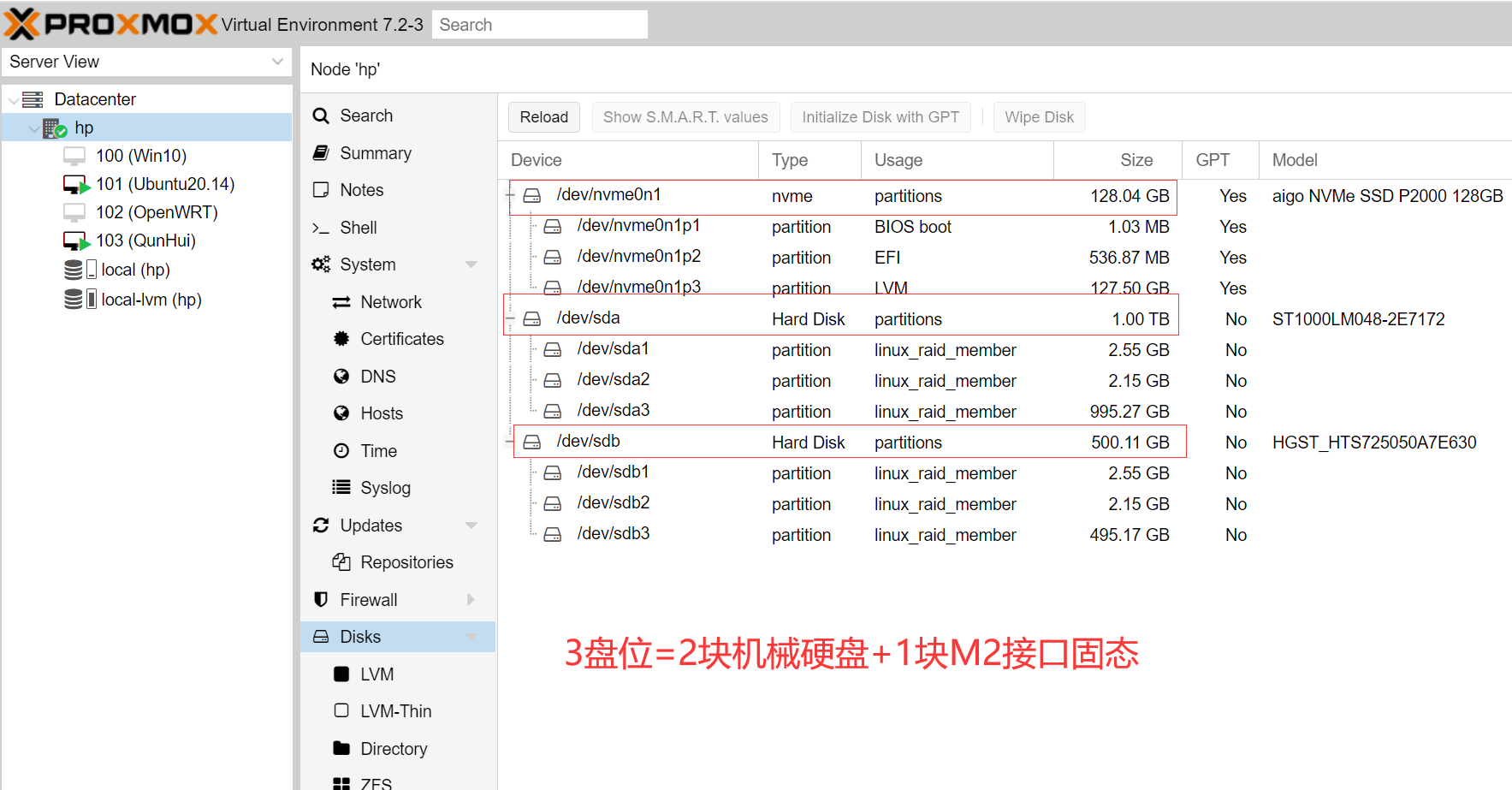Expand the Firewall submenu arrow

coord(471,599)
